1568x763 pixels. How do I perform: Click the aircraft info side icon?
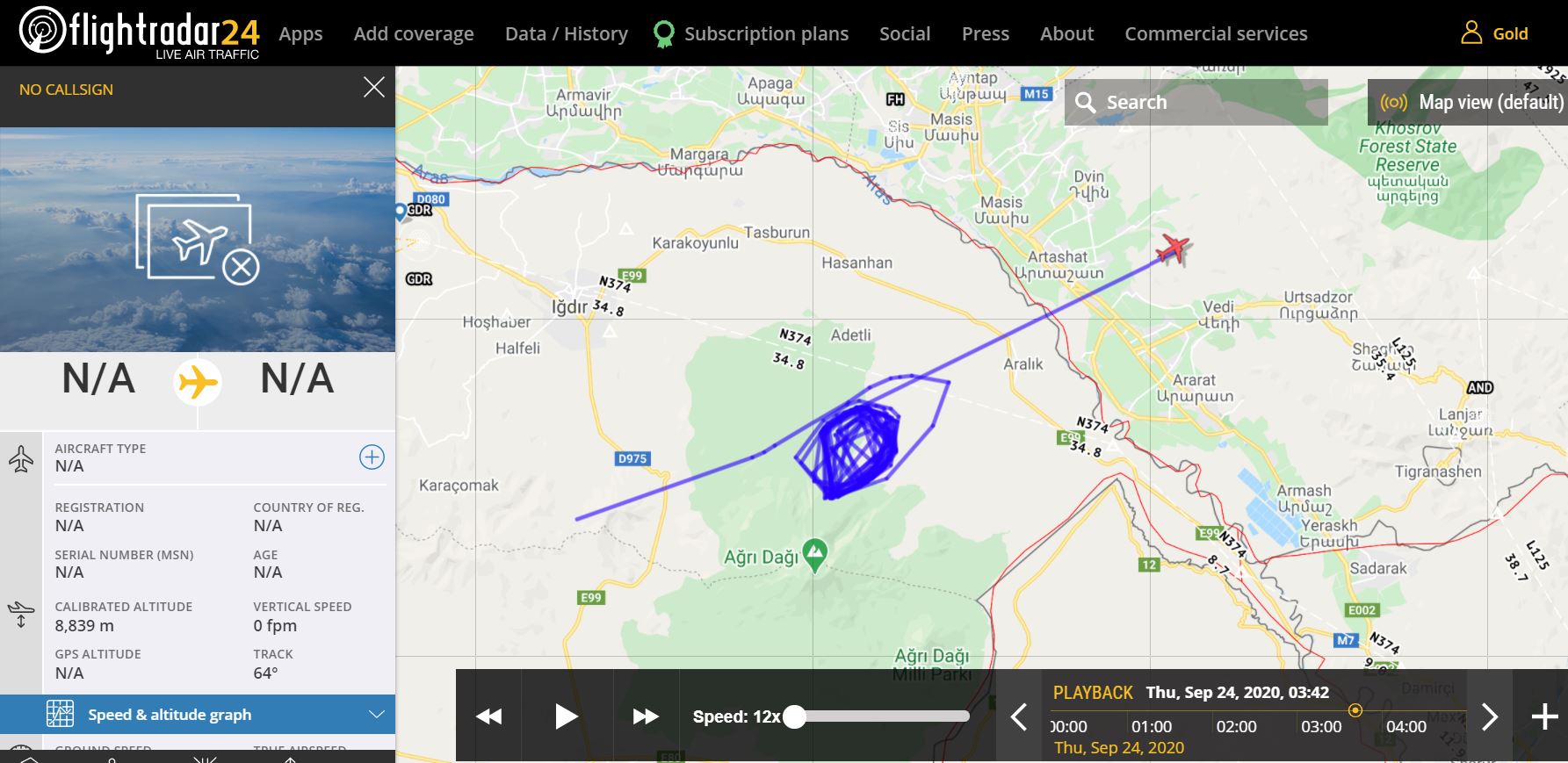[21, 458]
